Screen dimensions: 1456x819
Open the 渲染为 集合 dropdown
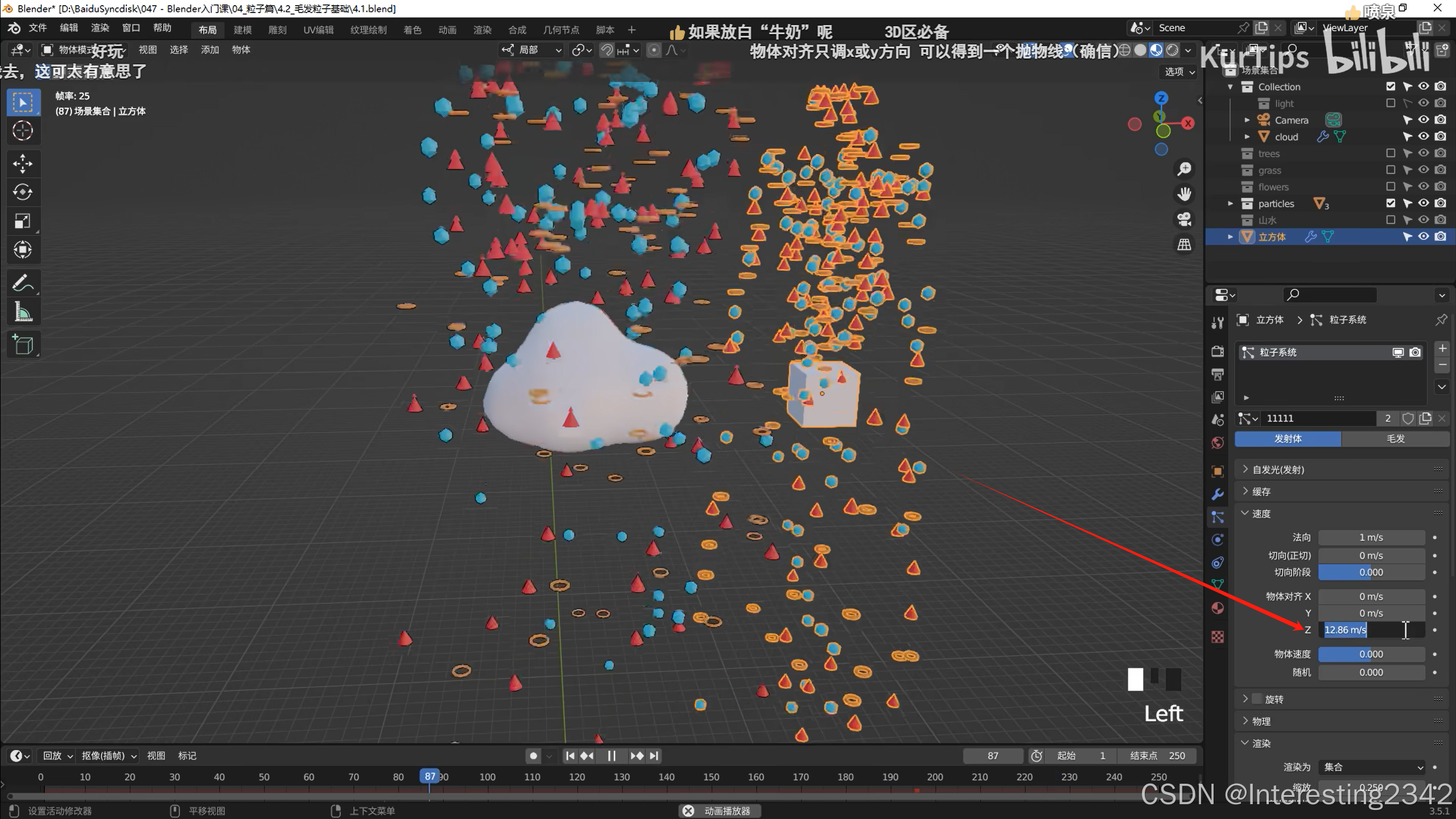[x=1371, y=767]
